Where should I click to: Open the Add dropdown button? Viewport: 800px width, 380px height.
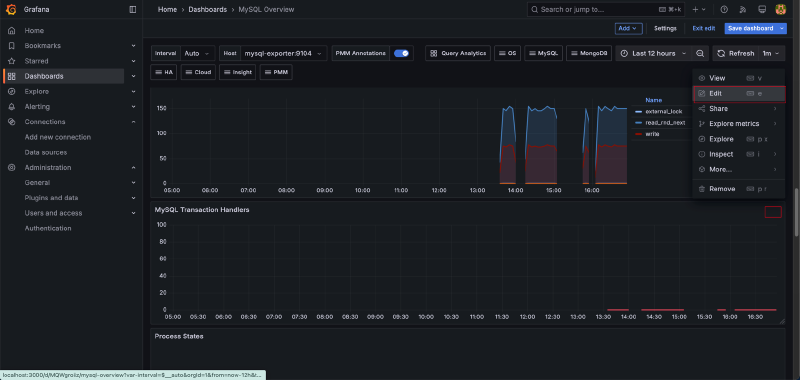pyautogui.click(x=628, y=29)
